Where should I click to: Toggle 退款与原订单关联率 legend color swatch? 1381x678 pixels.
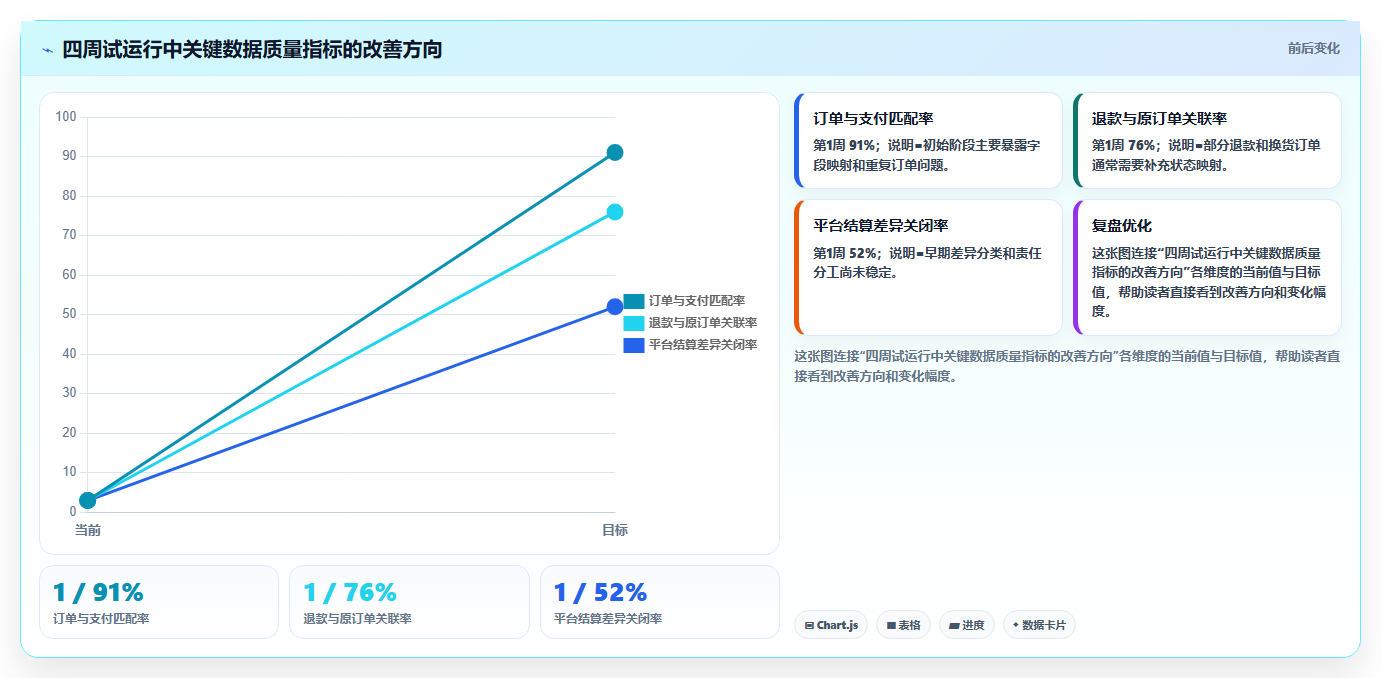point(634,323)
